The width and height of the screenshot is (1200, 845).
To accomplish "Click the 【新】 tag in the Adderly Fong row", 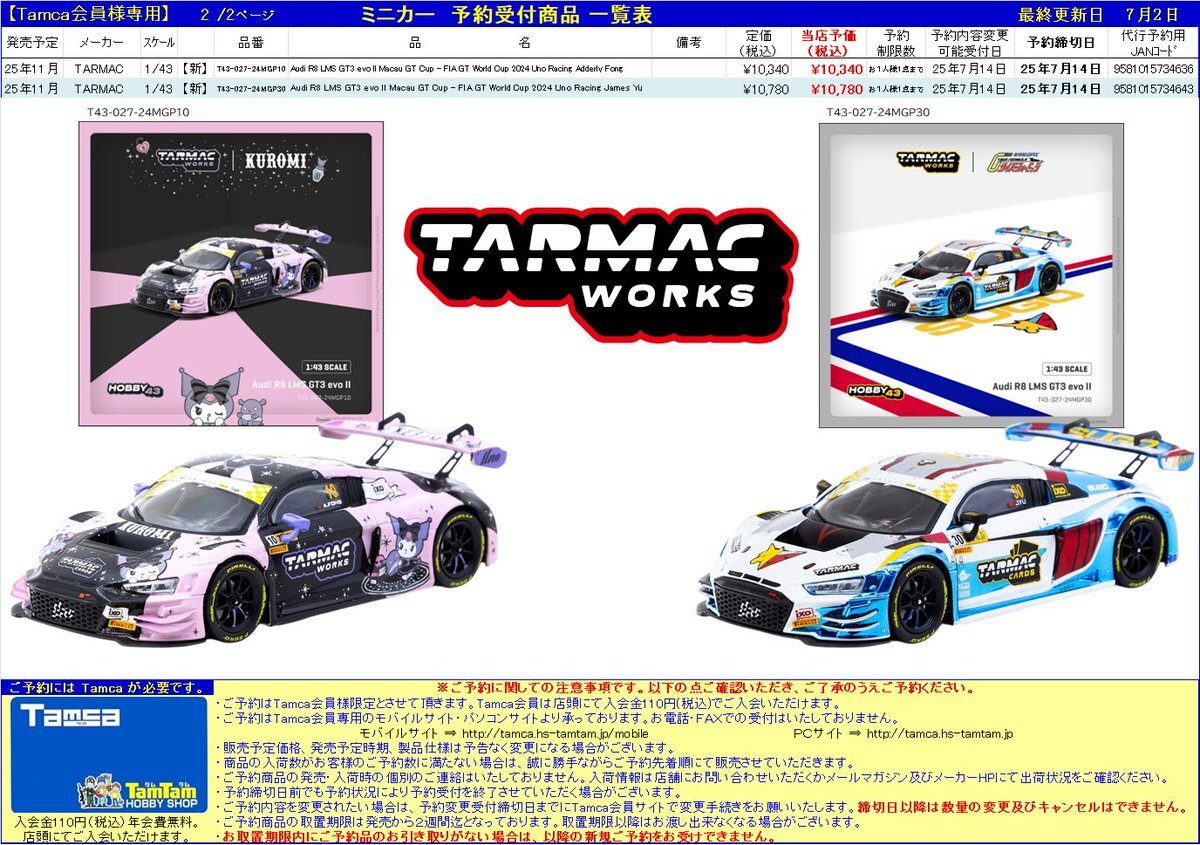I will tap(197, 69).
